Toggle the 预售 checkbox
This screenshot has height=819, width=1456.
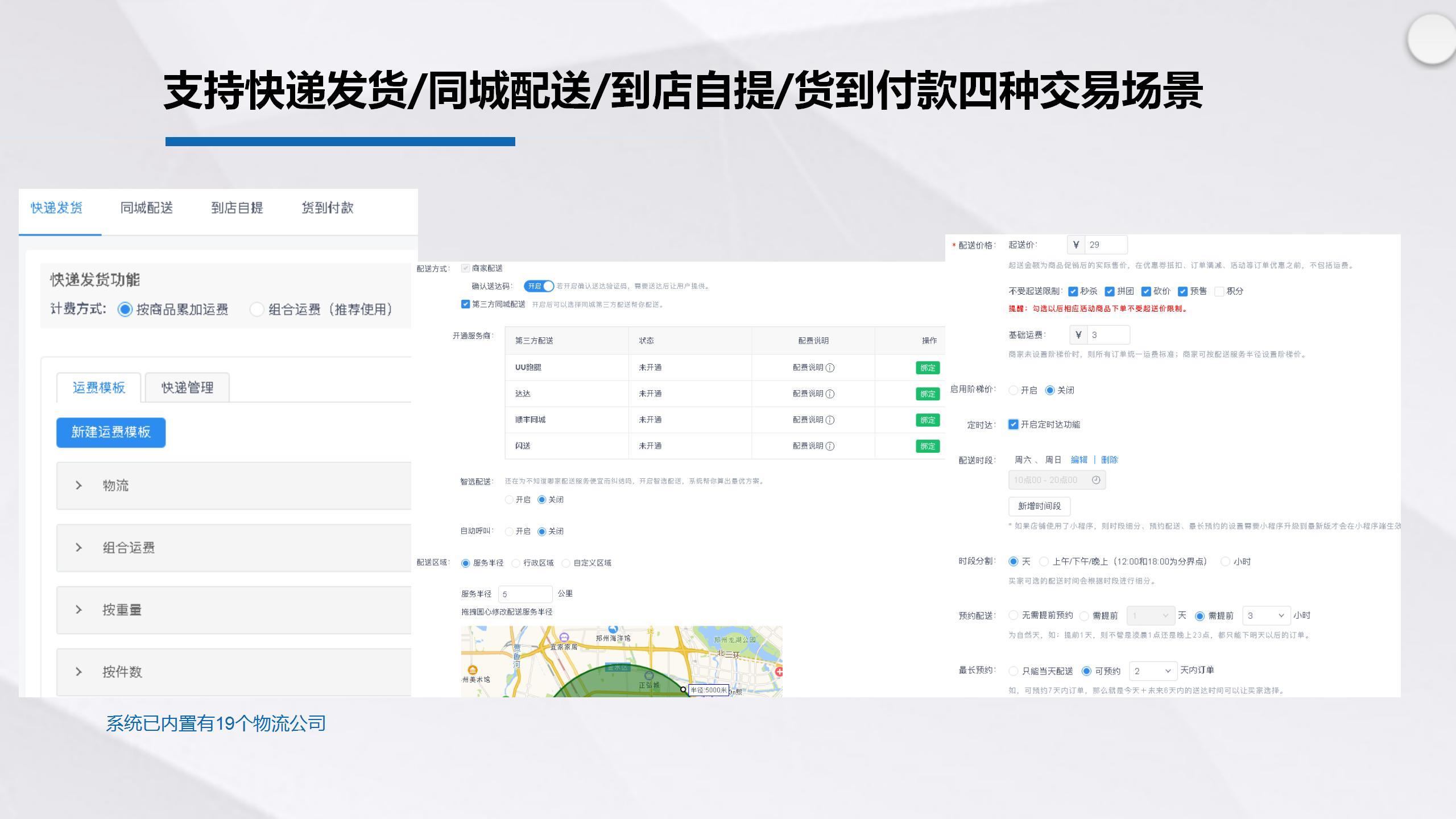tap(1182, 292)
